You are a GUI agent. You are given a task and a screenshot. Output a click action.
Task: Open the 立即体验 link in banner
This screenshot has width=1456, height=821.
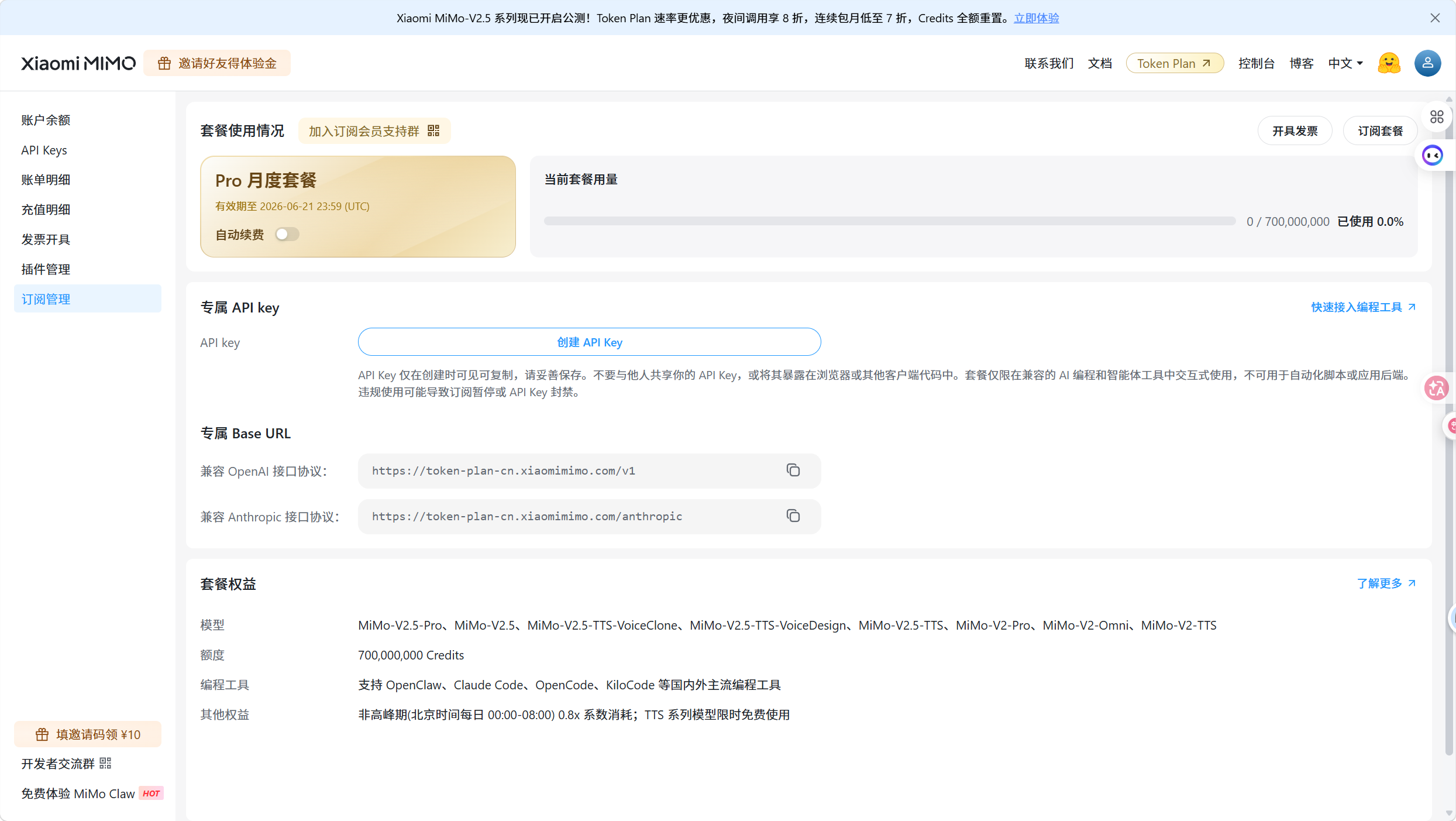pos(1037,18)
